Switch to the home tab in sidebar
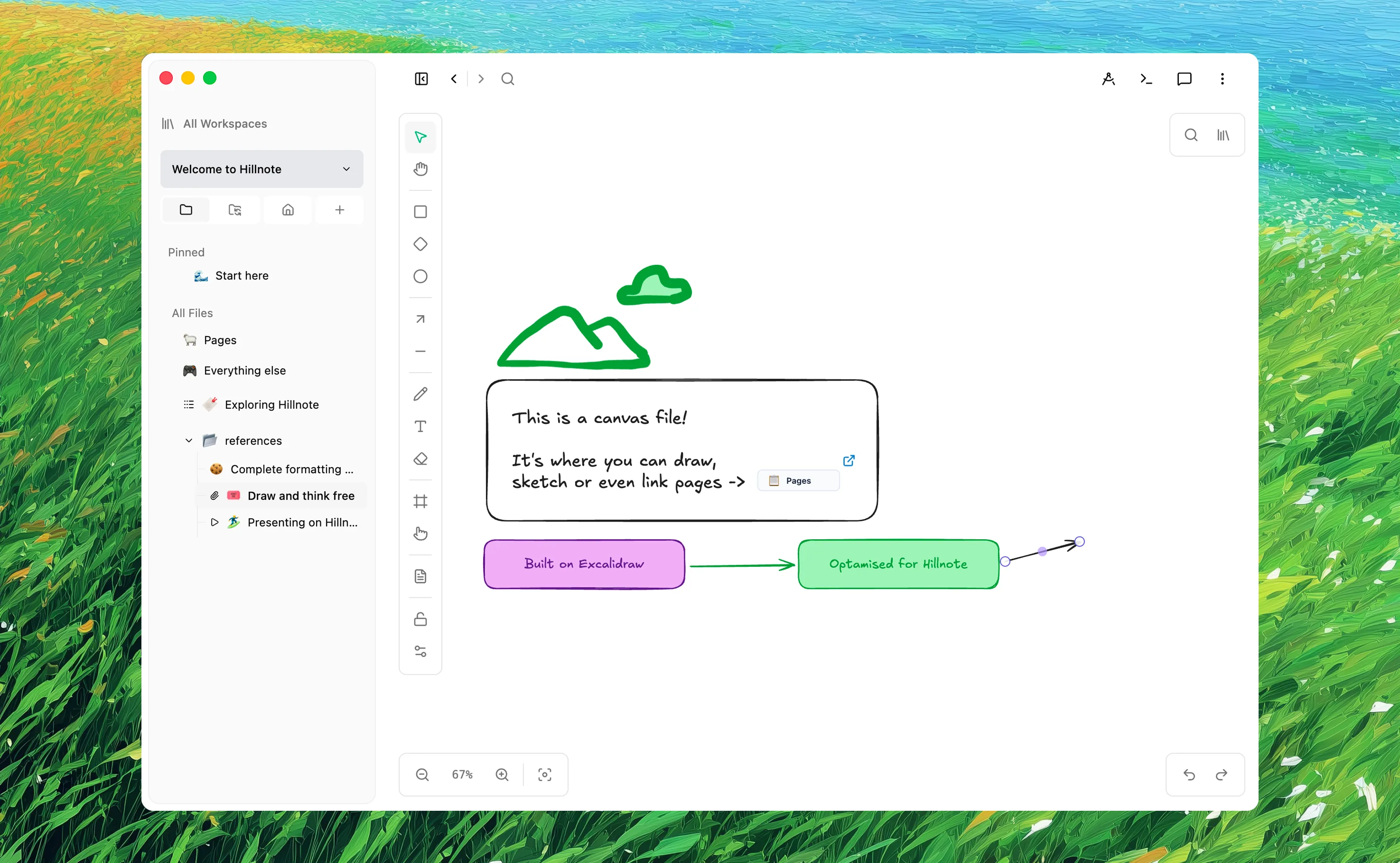Image resolution: width=1400 pixels, height=863 pixels. tap(288, 210)
